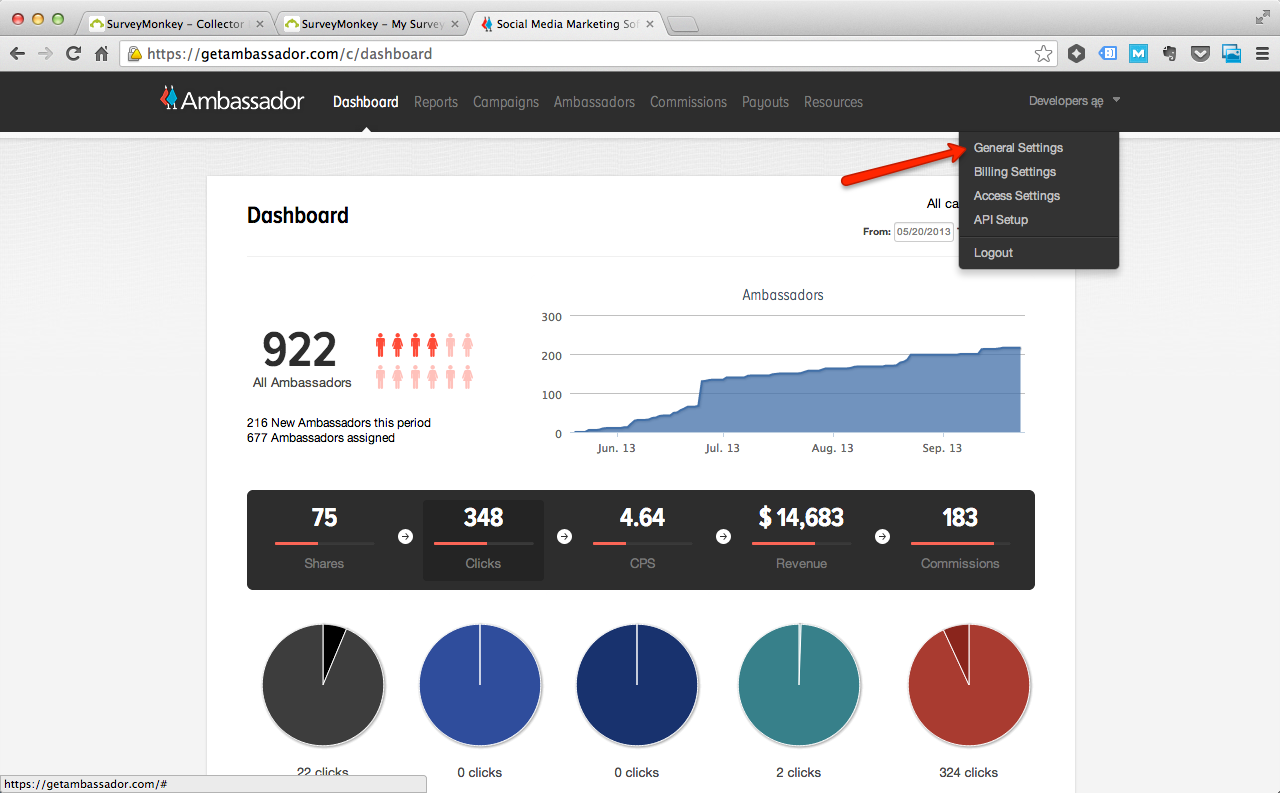Choose API Setup in account menu
The width and height of the screenshot is (1280, 793).
[1000, 220]
